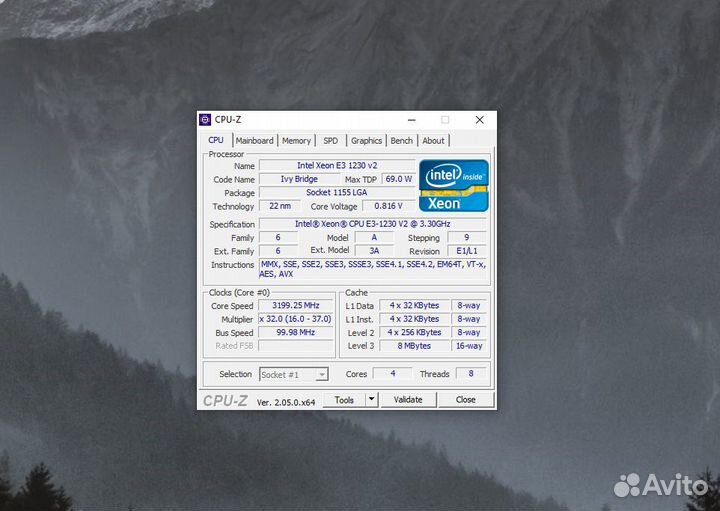
Task: Click the Tools button
Action: tap(344, 400)
